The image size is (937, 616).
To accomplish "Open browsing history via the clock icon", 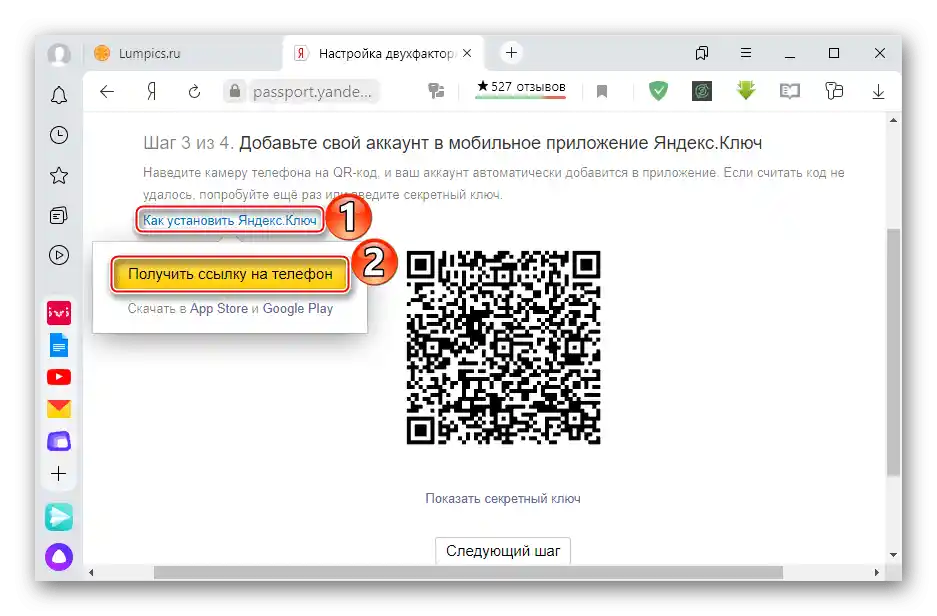I will coord(59,135).
